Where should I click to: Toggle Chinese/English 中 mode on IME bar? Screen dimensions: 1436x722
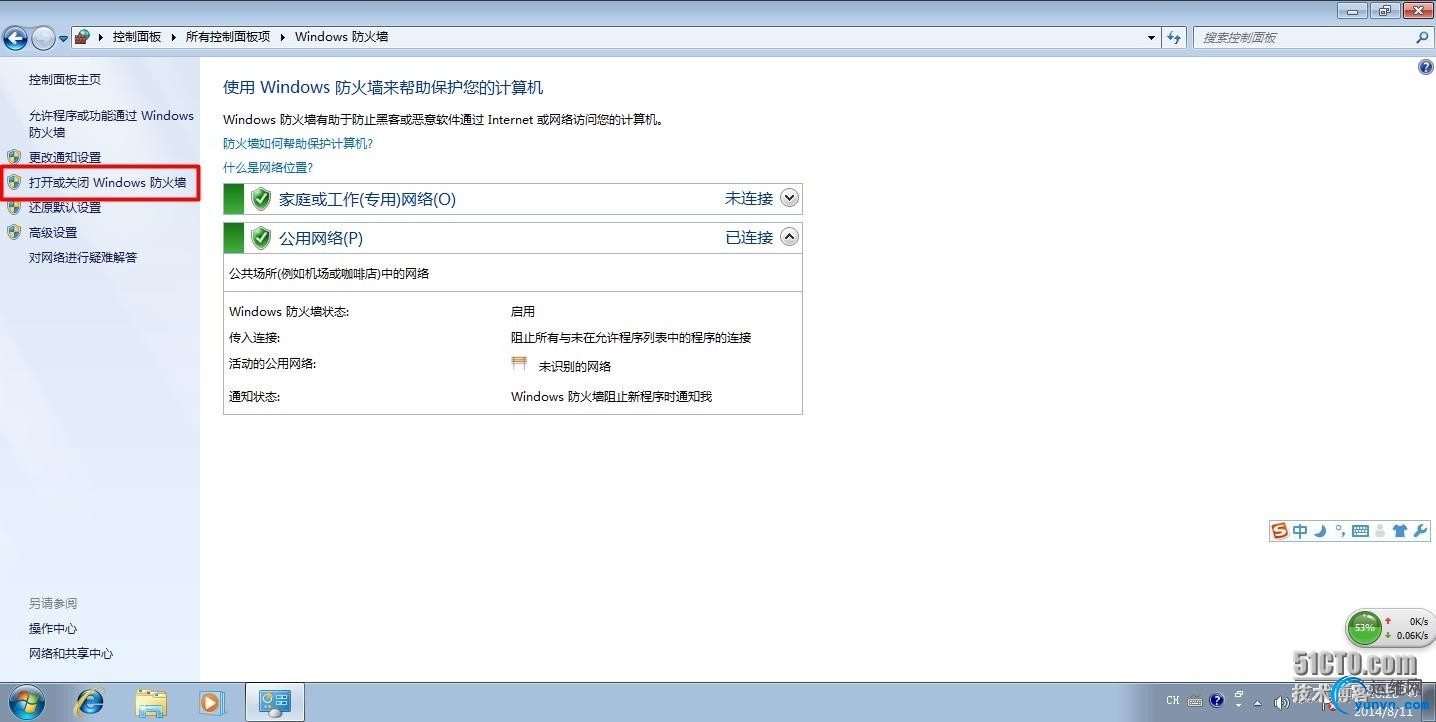[1300, 531]
